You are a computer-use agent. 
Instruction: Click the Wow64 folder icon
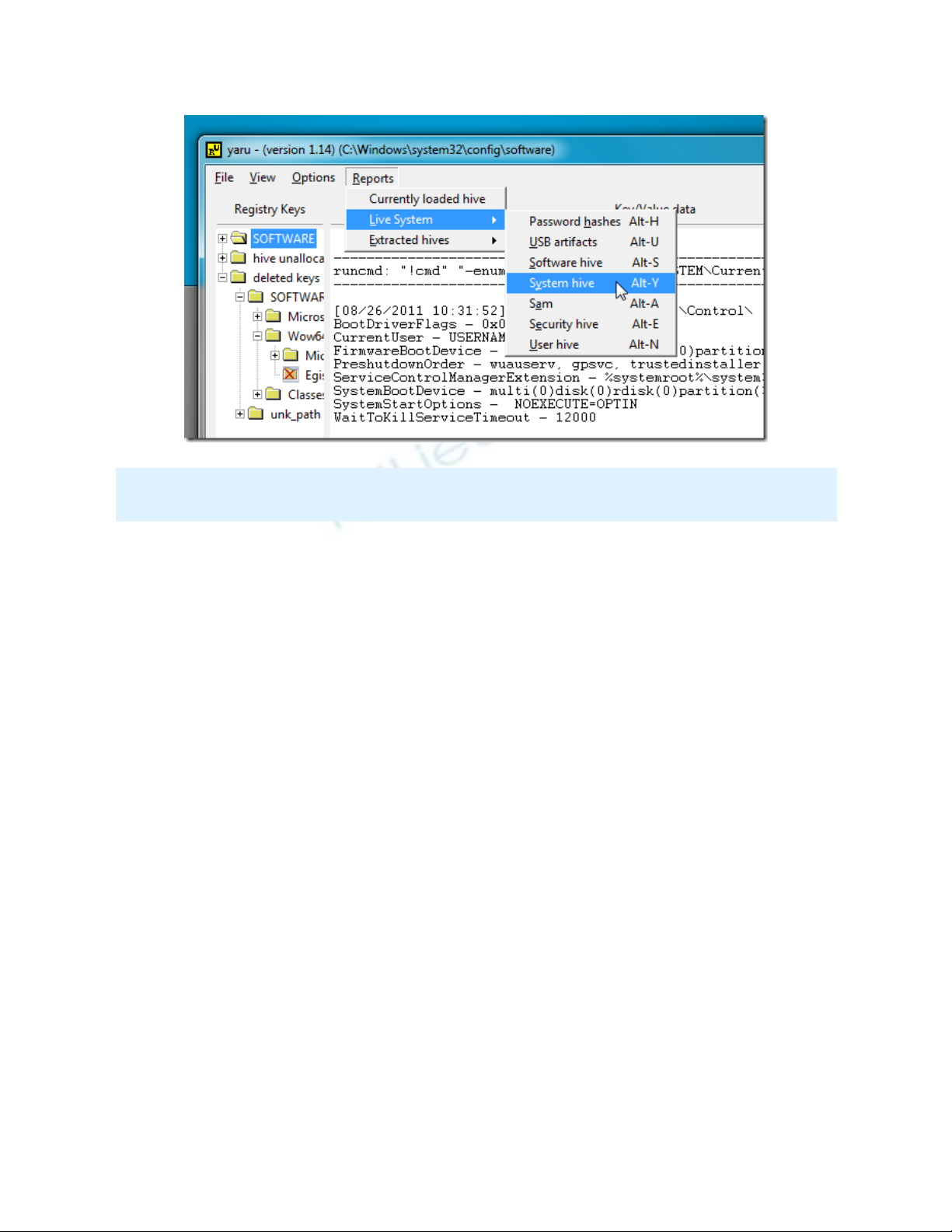tap(274, 336)
